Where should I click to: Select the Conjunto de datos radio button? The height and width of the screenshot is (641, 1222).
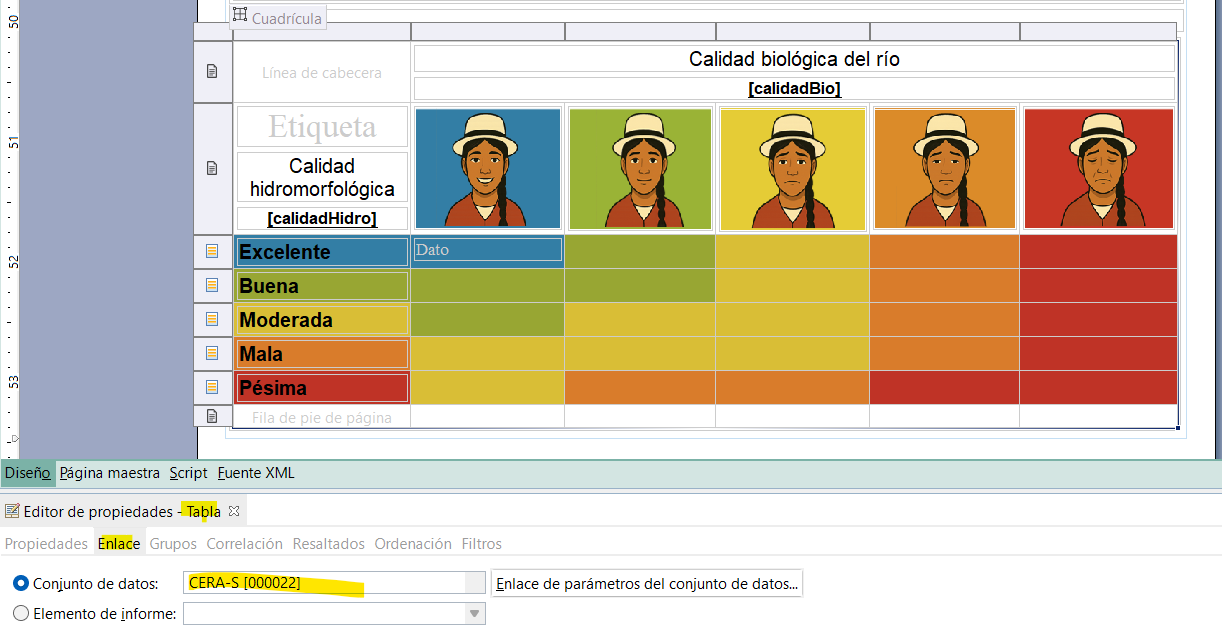21,583
